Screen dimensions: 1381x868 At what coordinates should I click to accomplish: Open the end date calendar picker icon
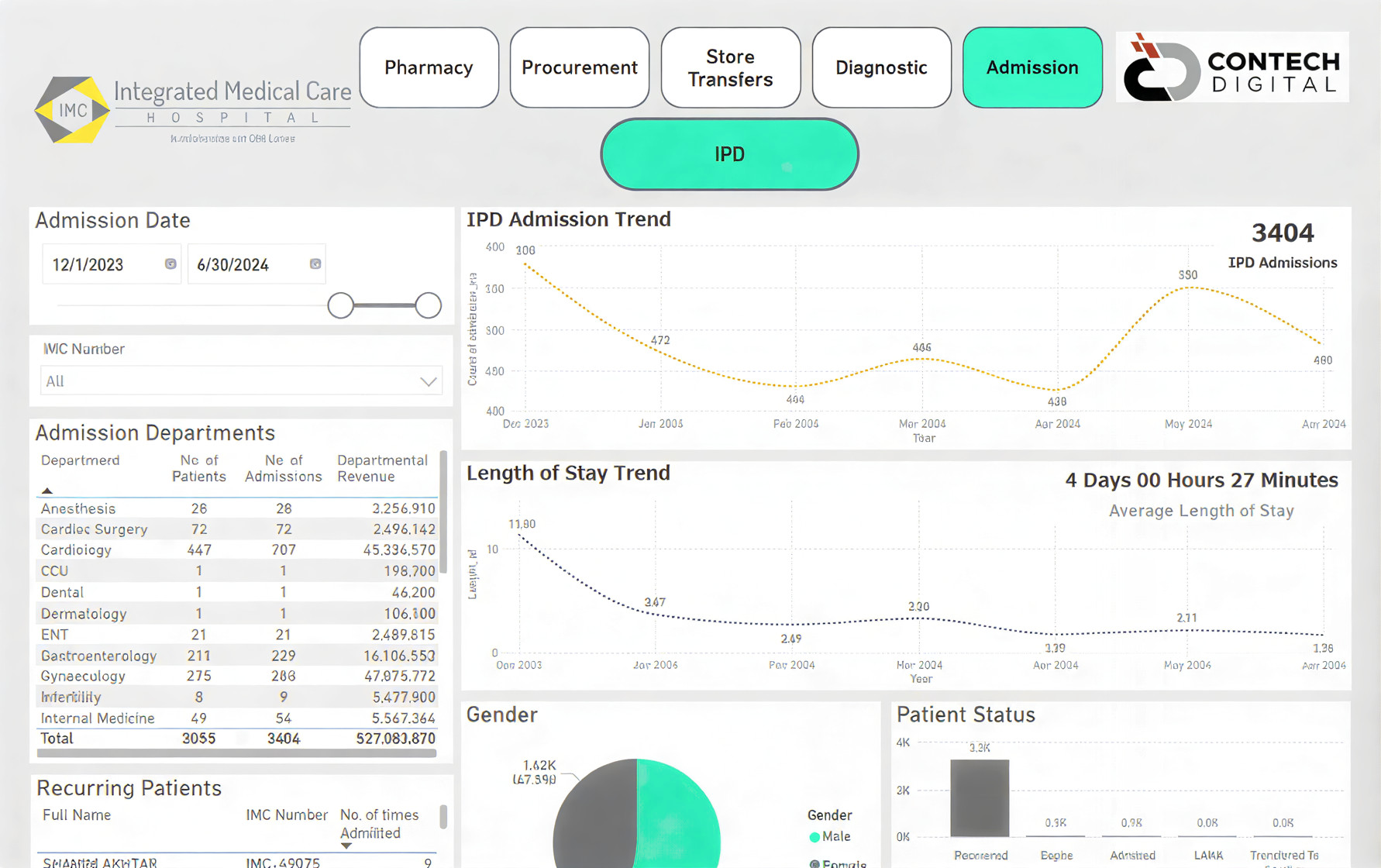point(315,264)
